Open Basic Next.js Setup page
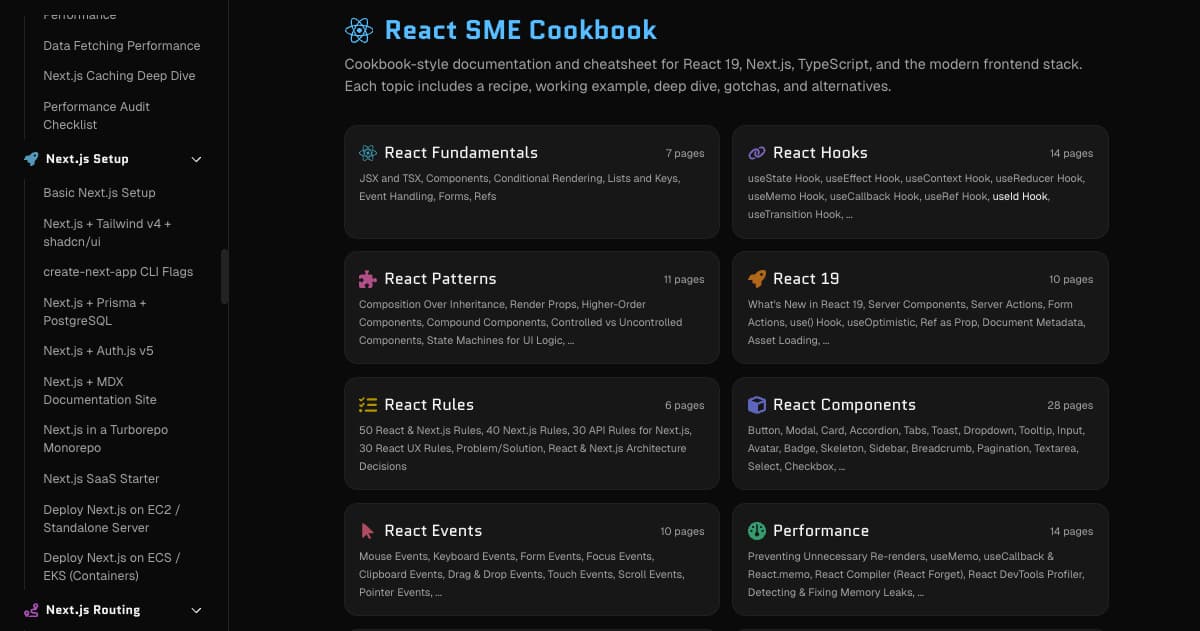The width and height of the screenshot is (1200, 631). click(x=99, y=193)
